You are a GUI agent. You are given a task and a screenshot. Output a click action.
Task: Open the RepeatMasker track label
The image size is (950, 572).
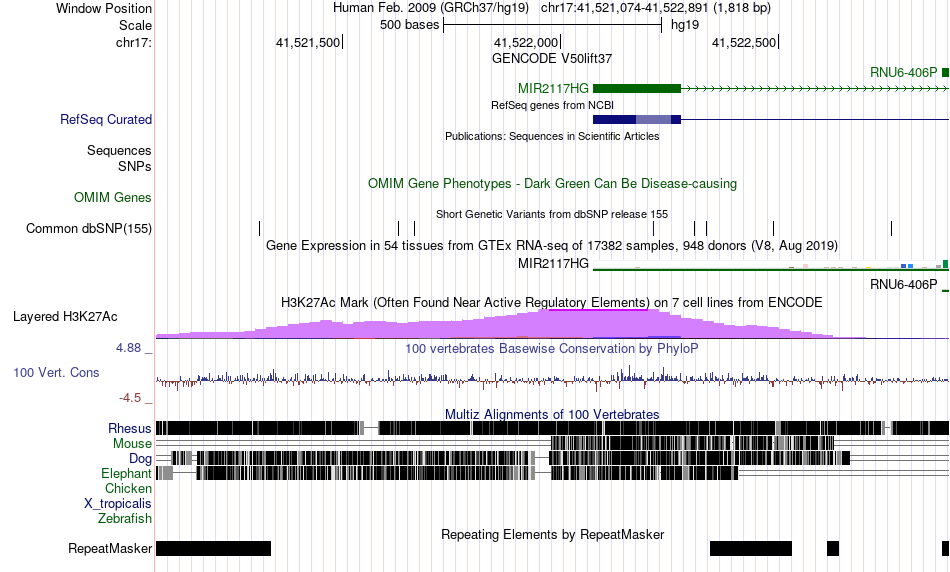tap(110, 548)
